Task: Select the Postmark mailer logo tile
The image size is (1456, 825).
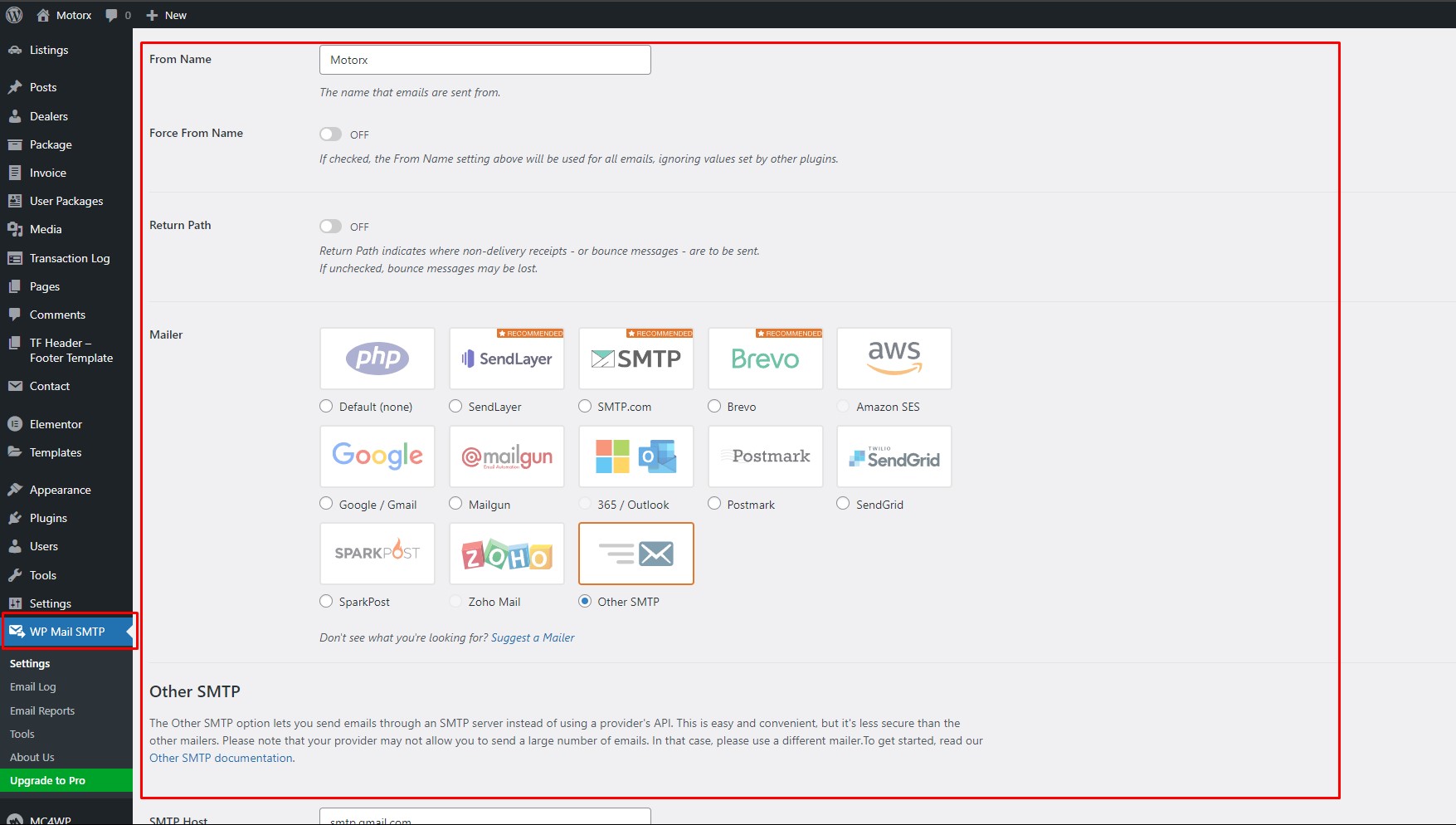Action: tap(766, 456)
